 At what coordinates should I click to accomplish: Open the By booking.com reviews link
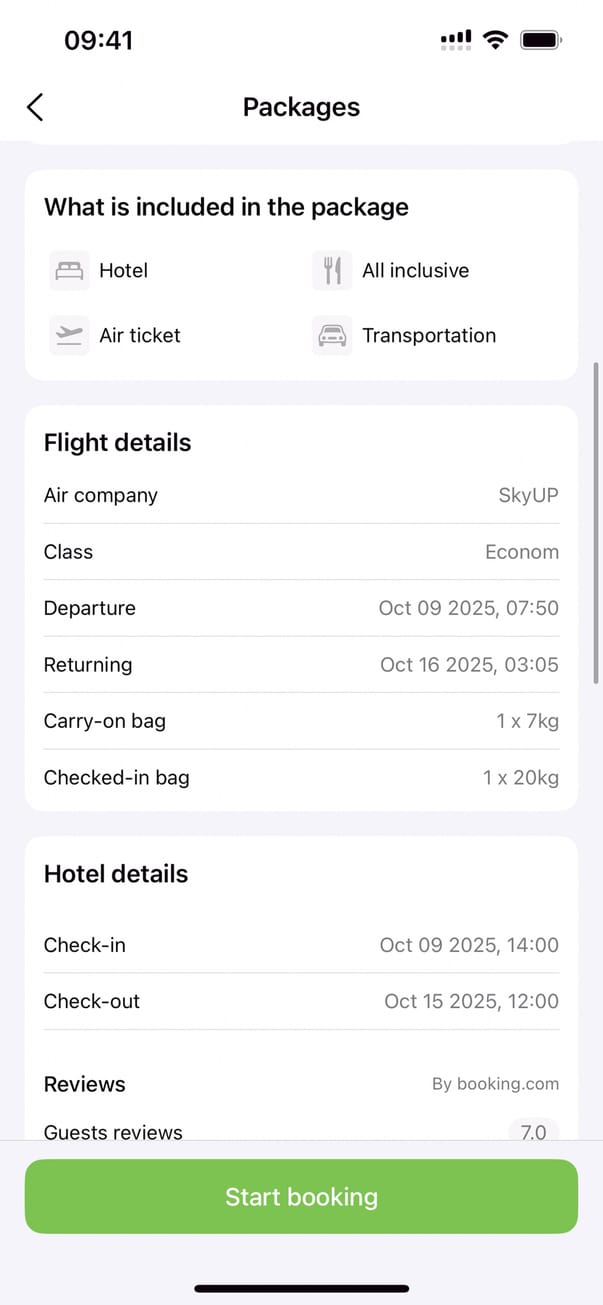coord(495,1084)
